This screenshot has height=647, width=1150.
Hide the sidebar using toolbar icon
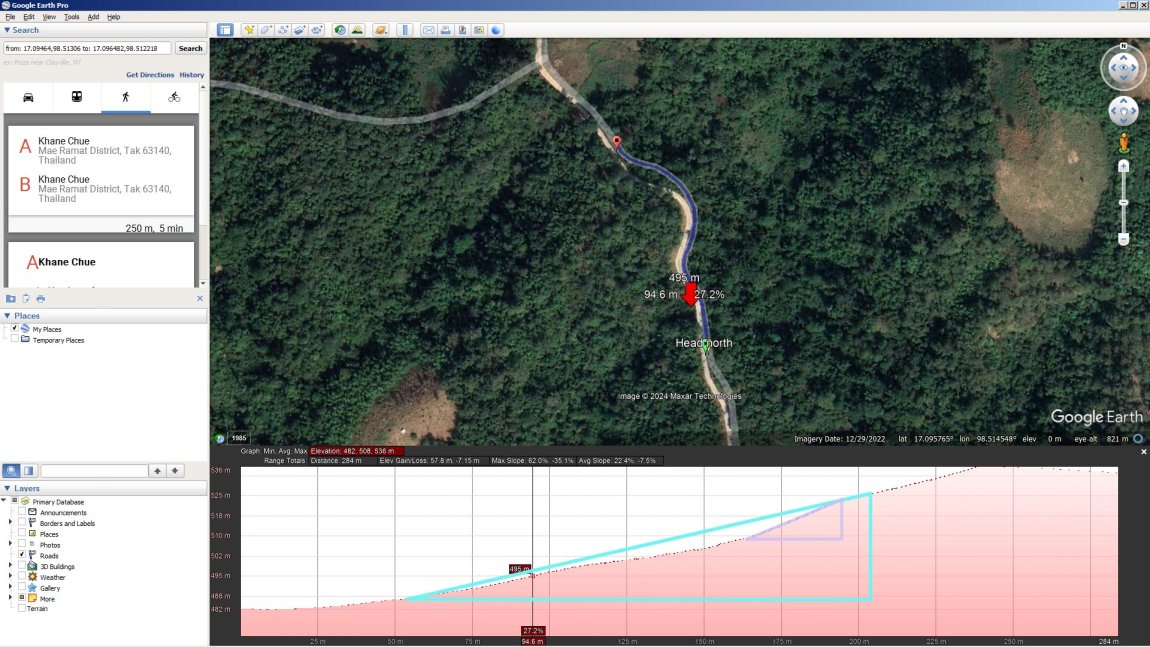[x=225, y=30]
